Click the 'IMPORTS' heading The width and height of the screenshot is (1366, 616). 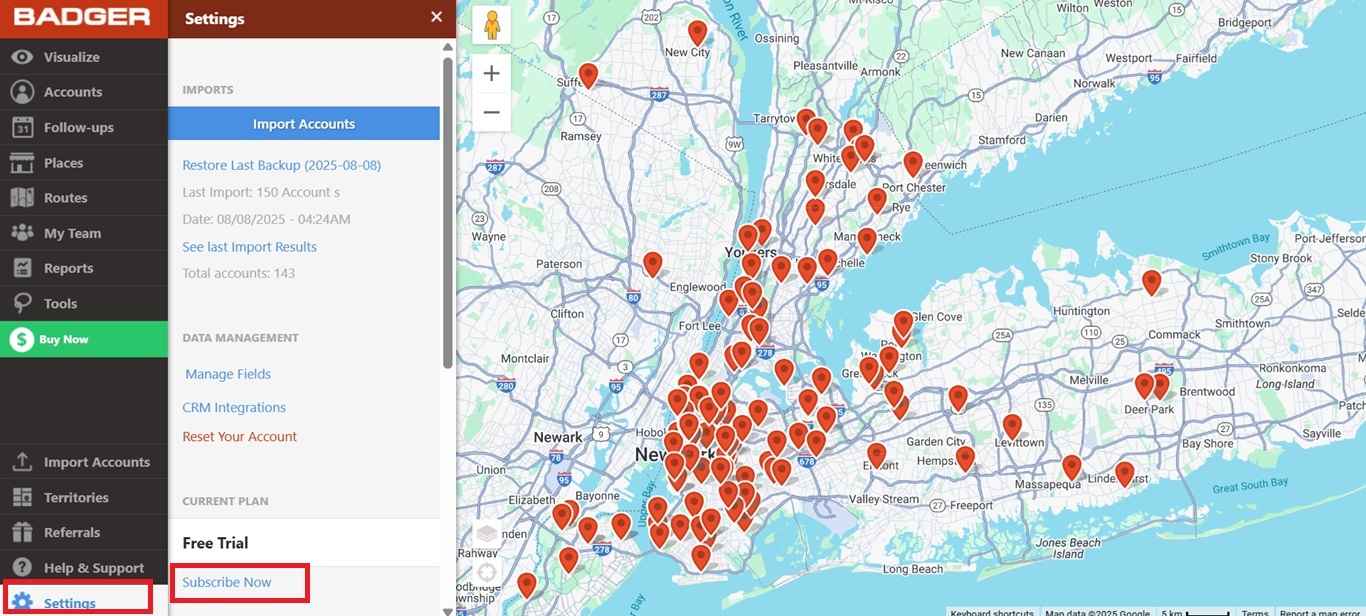tap(208, 90)
